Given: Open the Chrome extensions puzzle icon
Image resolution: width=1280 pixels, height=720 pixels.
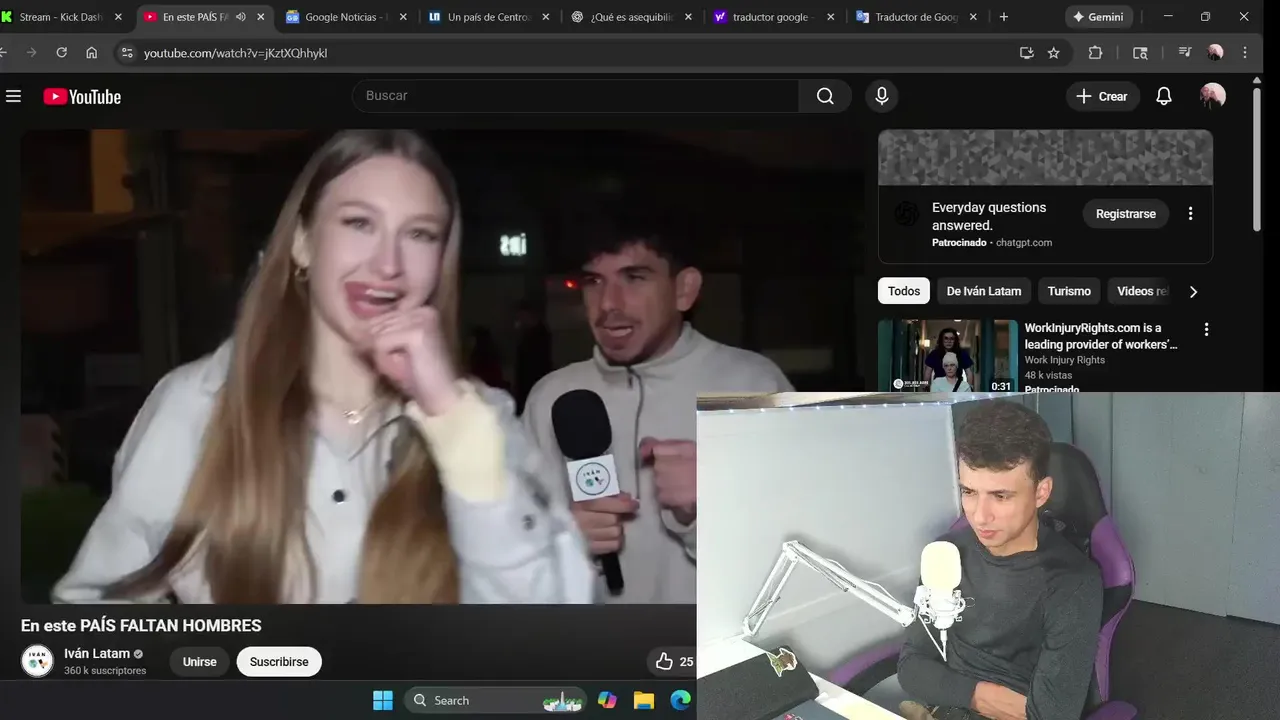Looking at the screenshot, I should (1095, 53).
